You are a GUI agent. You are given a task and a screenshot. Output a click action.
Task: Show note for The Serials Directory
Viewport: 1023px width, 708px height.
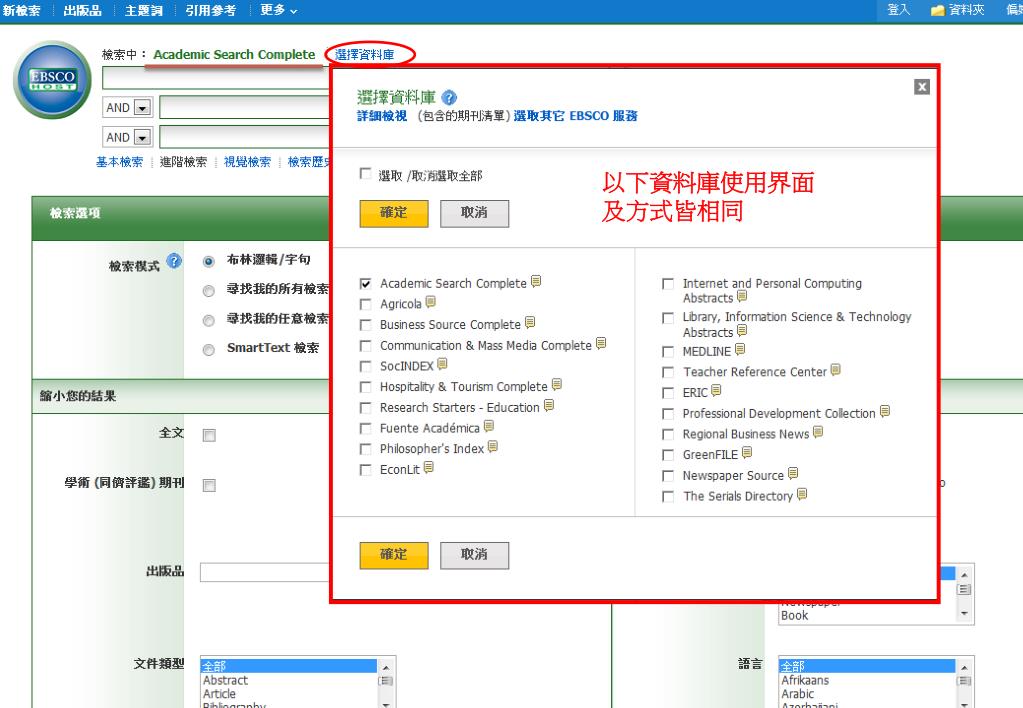tap(802, 495)
